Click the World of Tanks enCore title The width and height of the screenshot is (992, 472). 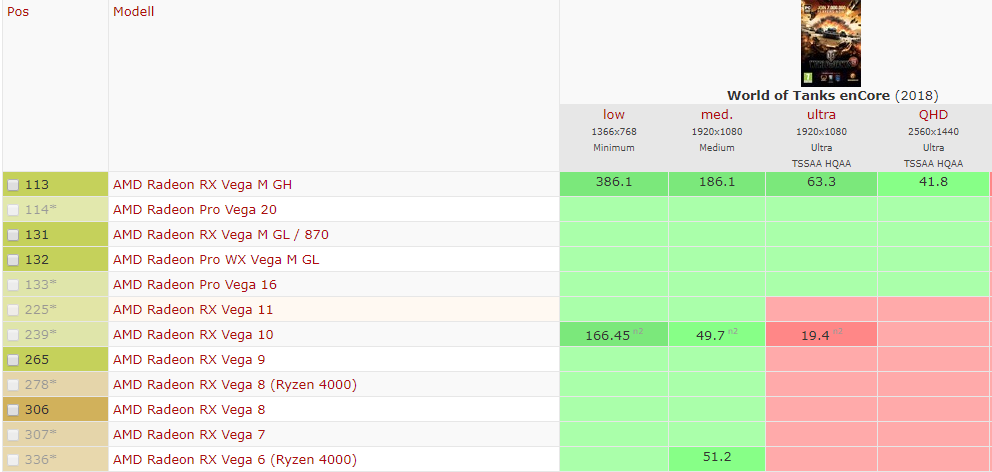point(810,96)
